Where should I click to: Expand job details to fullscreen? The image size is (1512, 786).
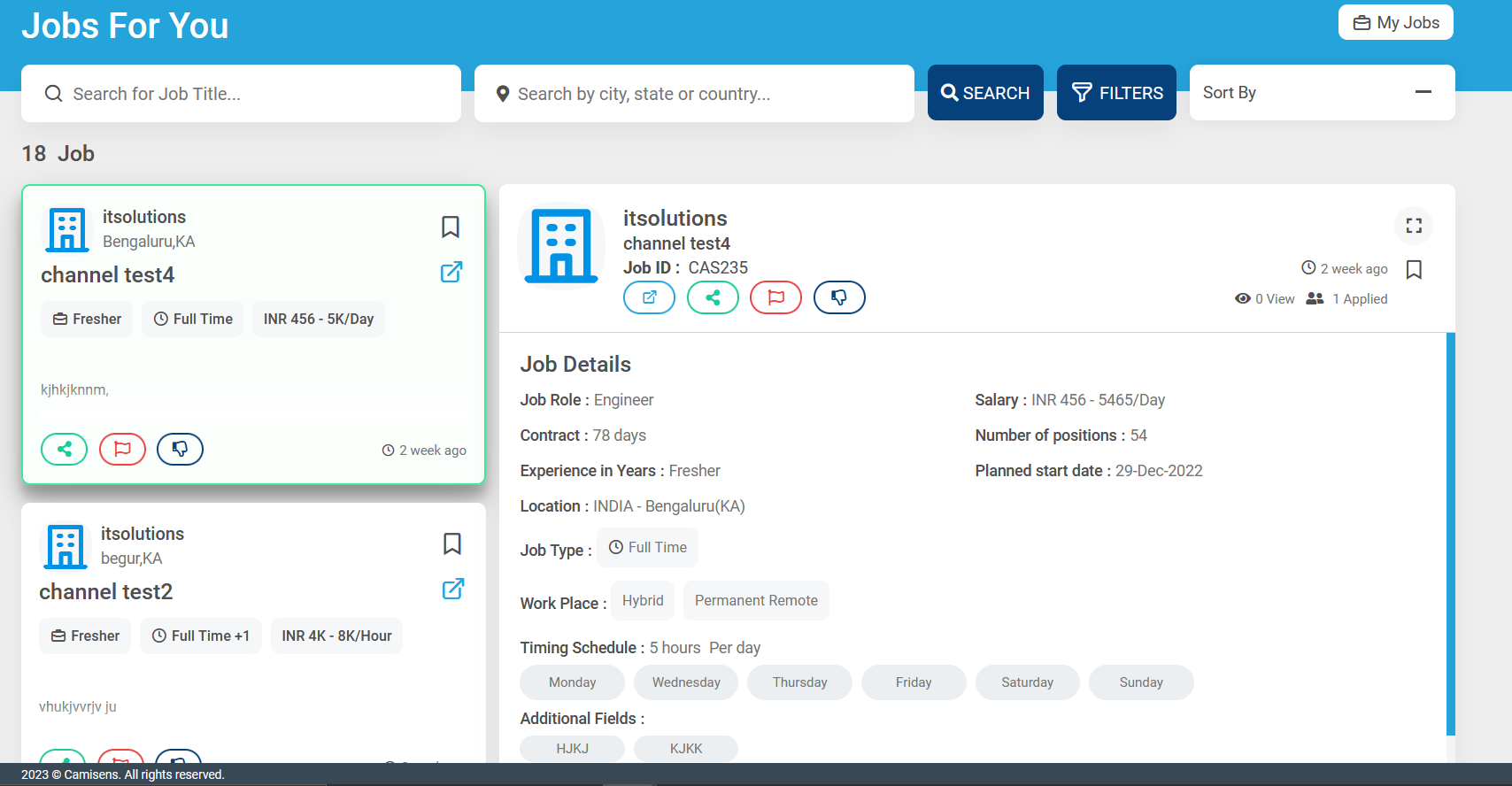[x=1414, y=226]
